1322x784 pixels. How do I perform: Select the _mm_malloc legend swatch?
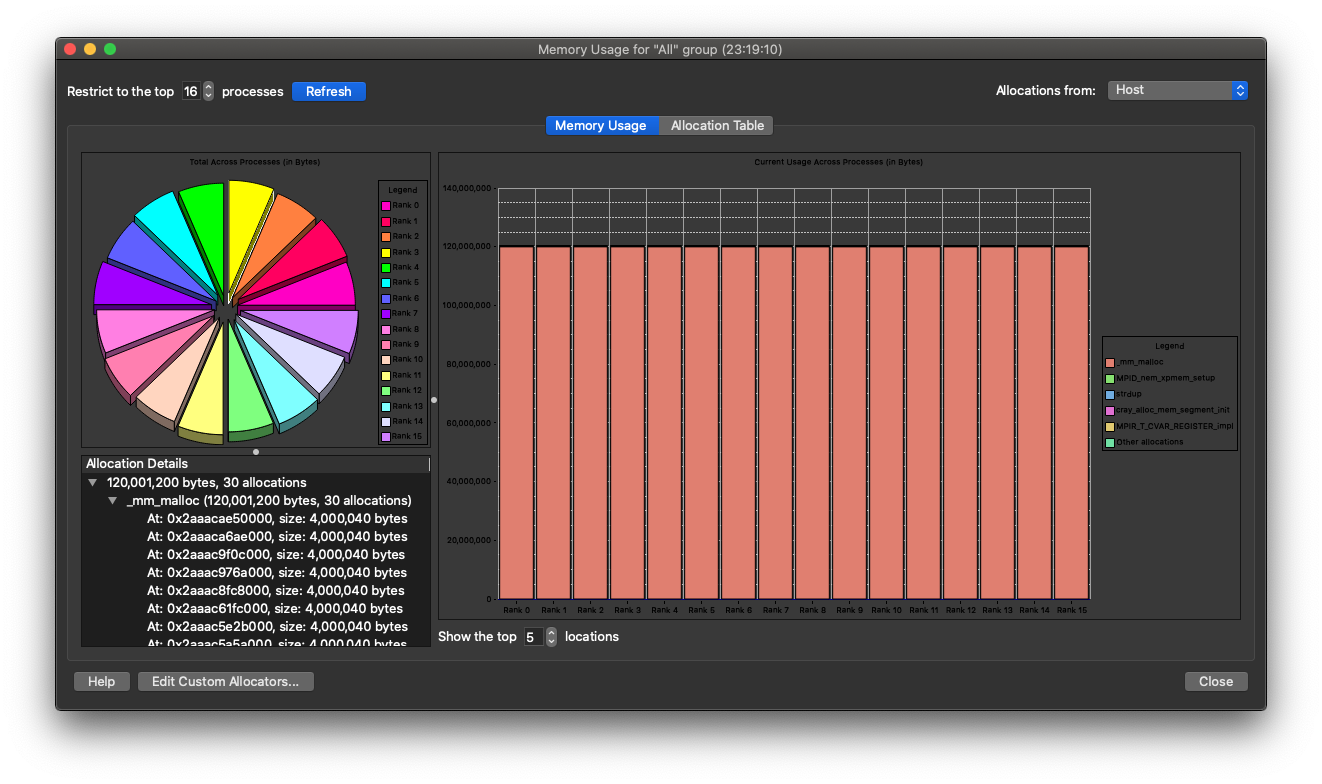[1112, 362]
